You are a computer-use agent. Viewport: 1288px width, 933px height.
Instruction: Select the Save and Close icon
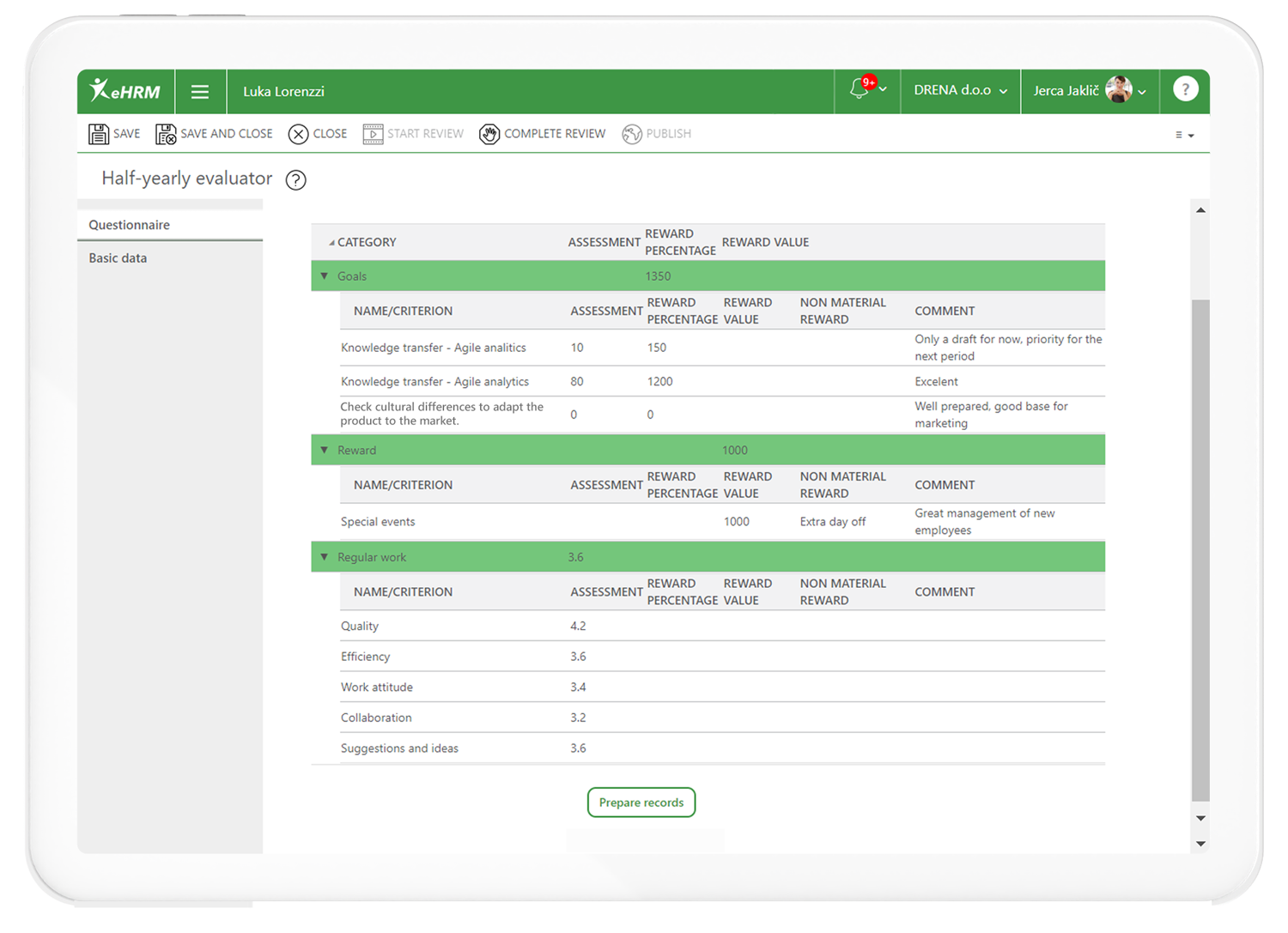165,133
